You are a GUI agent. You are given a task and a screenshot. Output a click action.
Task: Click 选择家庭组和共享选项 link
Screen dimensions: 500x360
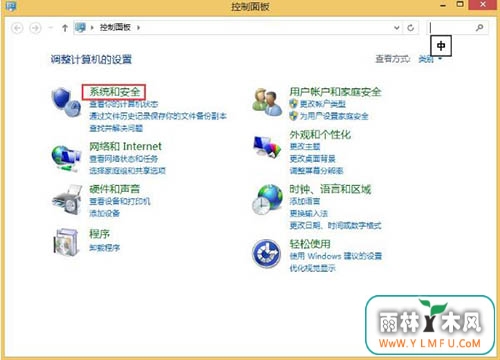pos(128,171)
